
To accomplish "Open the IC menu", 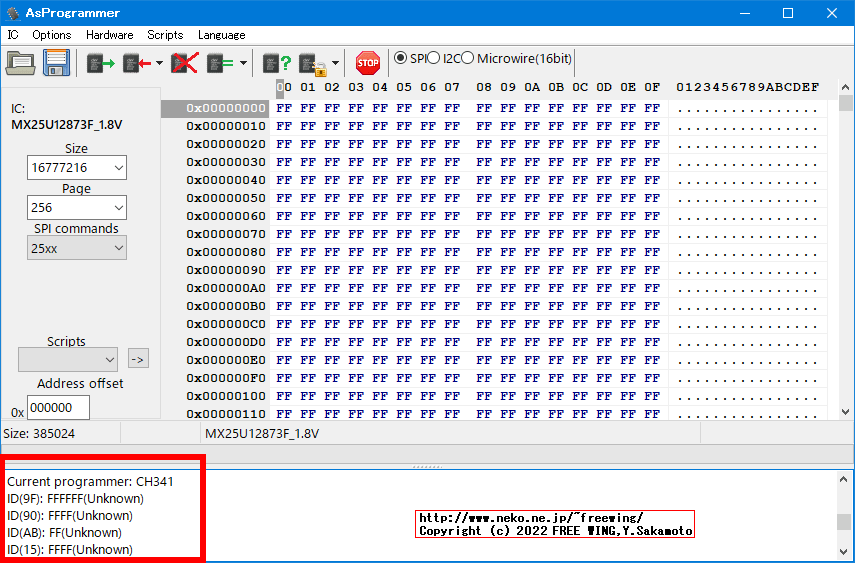I will [x=13, y=35].
